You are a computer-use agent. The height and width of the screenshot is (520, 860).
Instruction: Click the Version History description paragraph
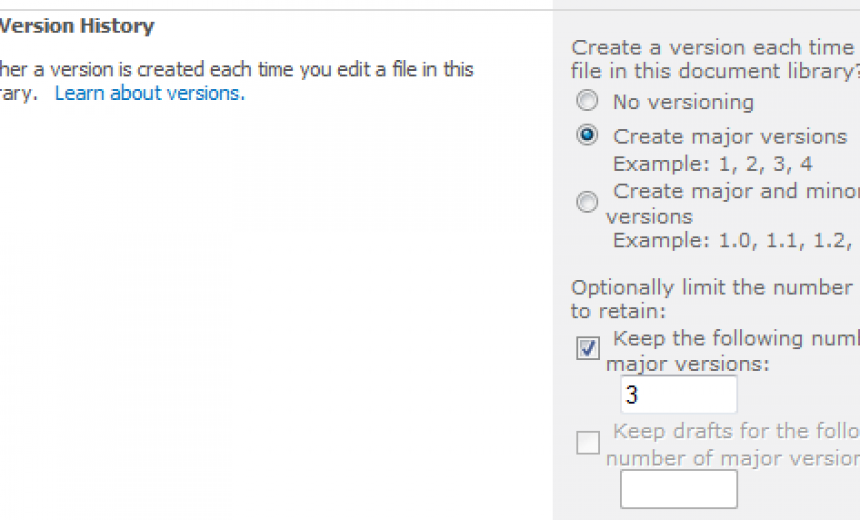[236, 70]
